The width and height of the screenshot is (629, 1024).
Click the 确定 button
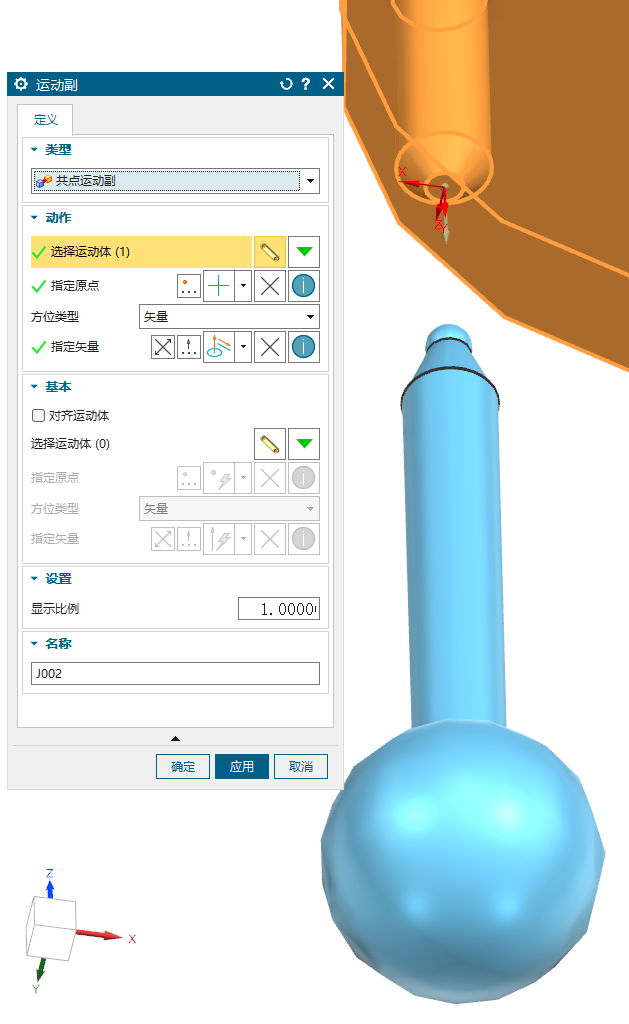coord(183,767)
